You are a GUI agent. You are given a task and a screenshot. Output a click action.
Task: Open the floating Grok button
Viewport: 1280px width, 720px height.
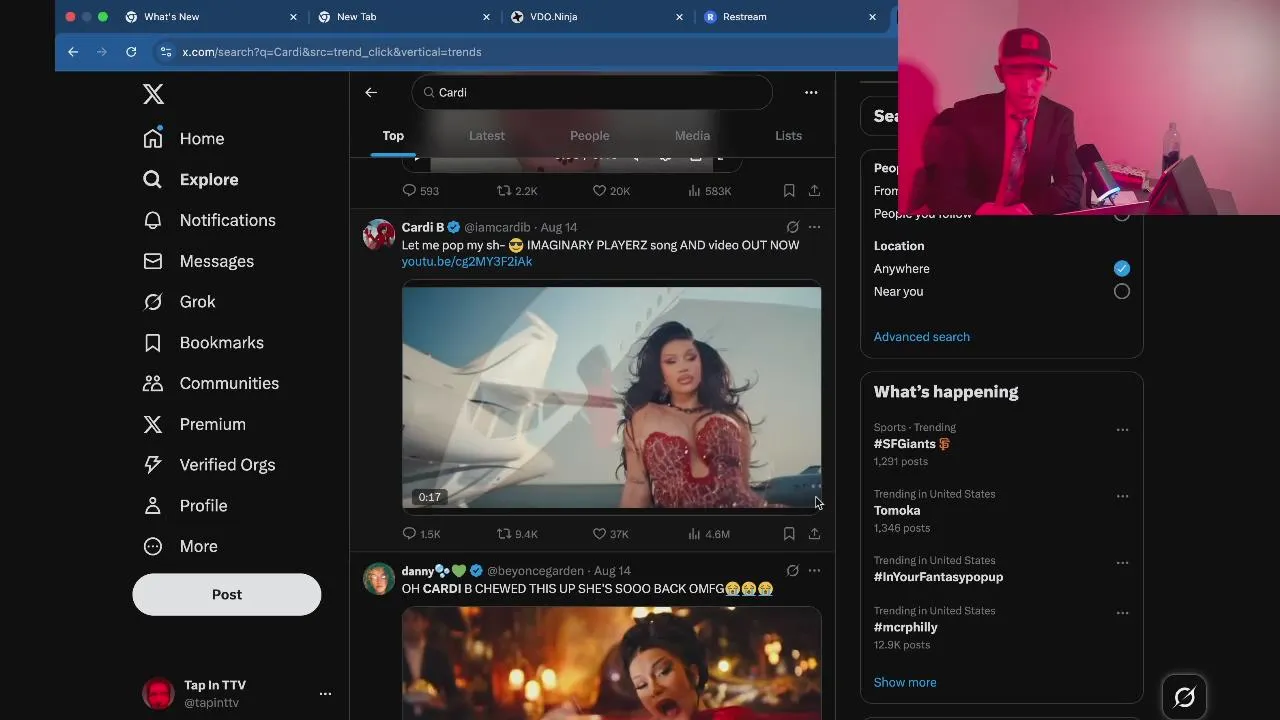point(1185,697)
